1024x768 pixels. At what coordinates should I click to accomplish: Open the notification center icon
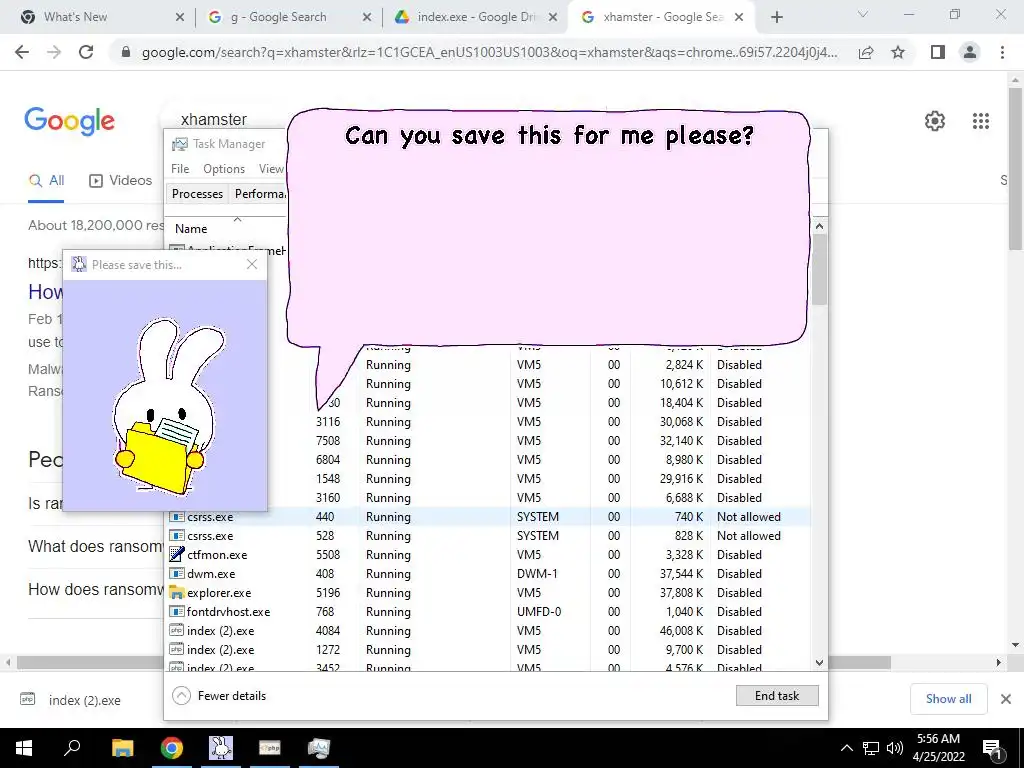coord(993,750)
